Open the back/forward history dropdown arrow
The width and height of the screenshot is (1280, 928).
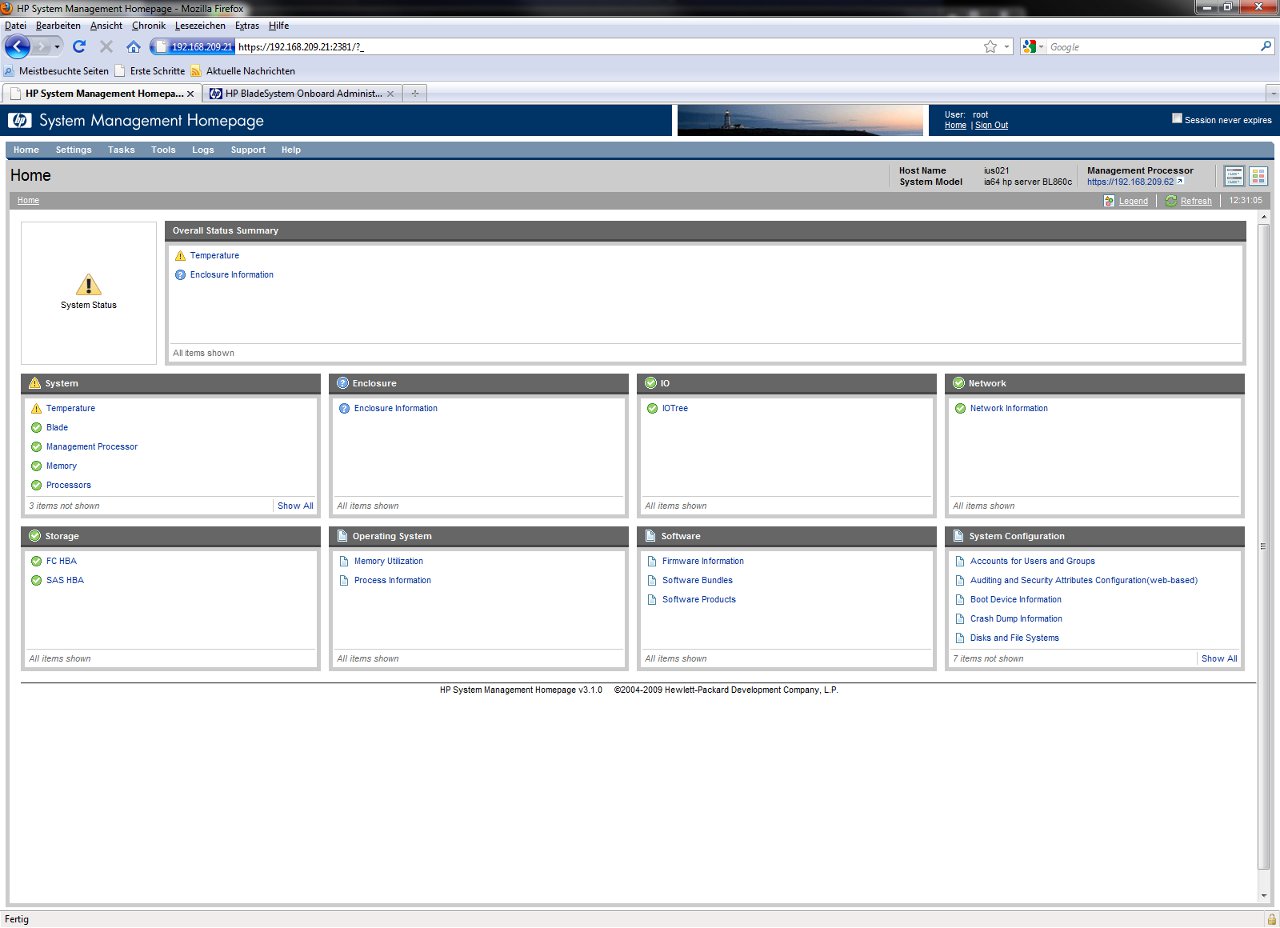point(58,47)
